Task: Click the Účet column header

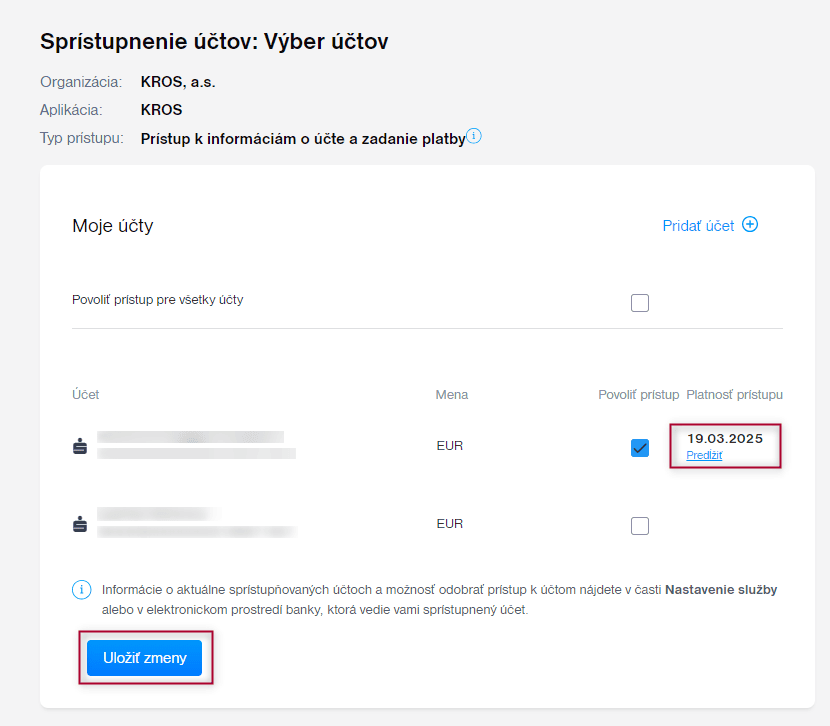Action: pos(86,395)
